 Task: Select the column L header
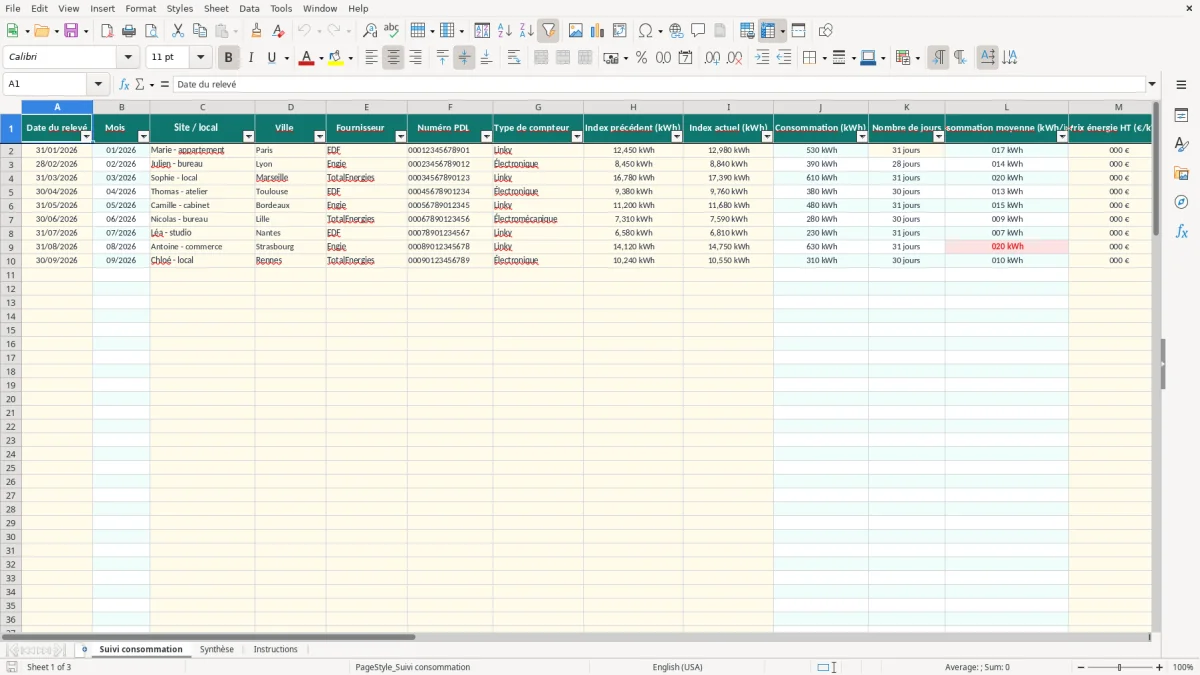pyautogui.click(x=1006, y=107)
